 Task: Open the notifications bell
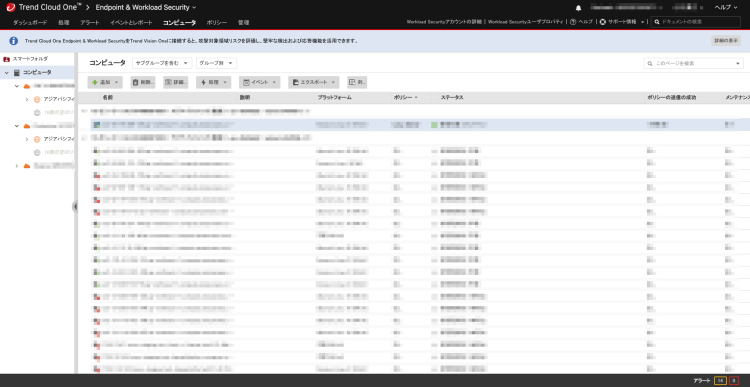[578, 8]
